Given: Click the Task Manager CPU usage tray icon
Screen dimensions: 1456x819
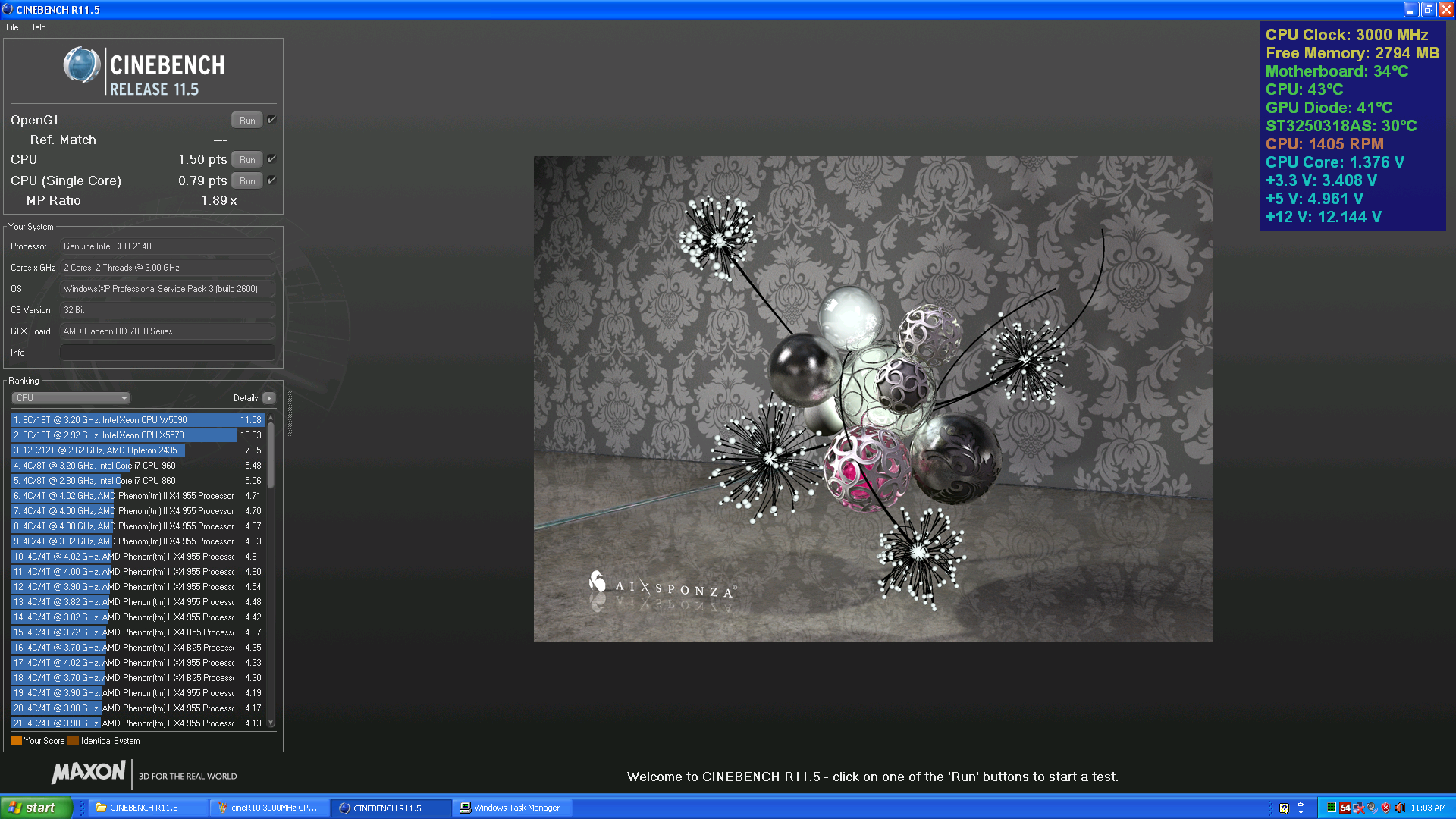Looking at the screenshot, I should (x=1331, y=808).
